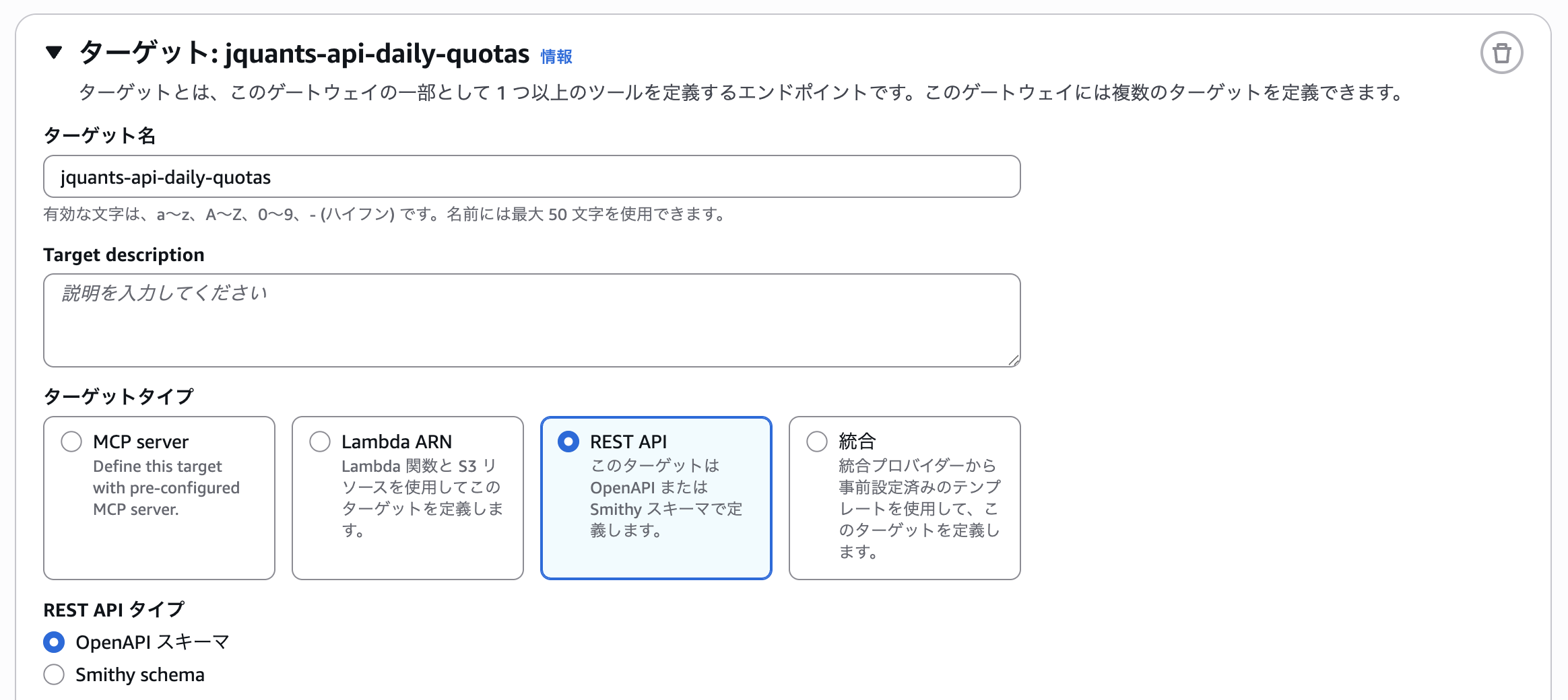The height and width of the screenshot is (700, 1568).
Task: Click the REST API タイプ heading
Action: coord(115,610)
